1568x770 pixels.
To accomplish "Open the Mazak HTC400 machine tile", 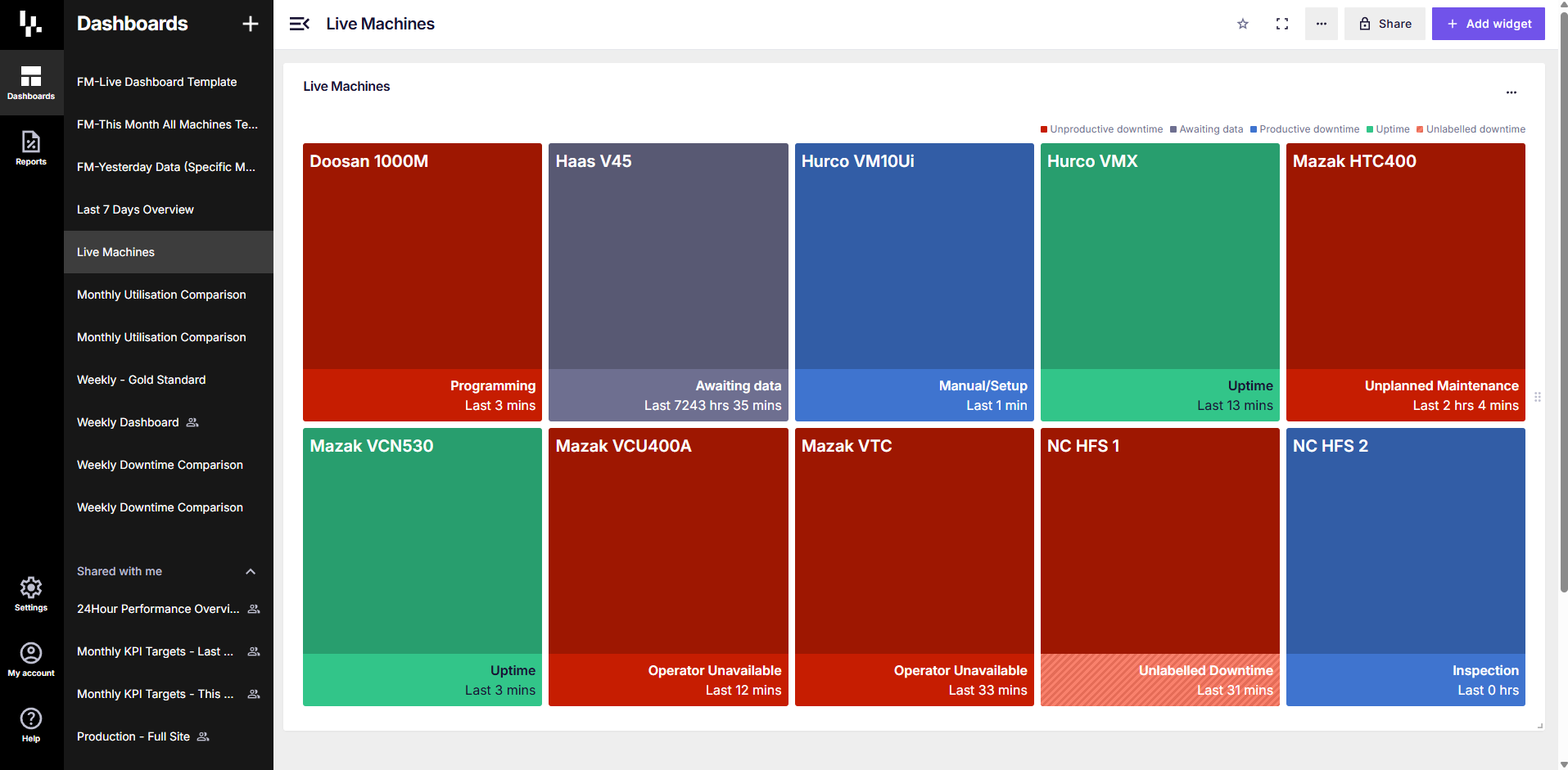I will (1406, 282).
